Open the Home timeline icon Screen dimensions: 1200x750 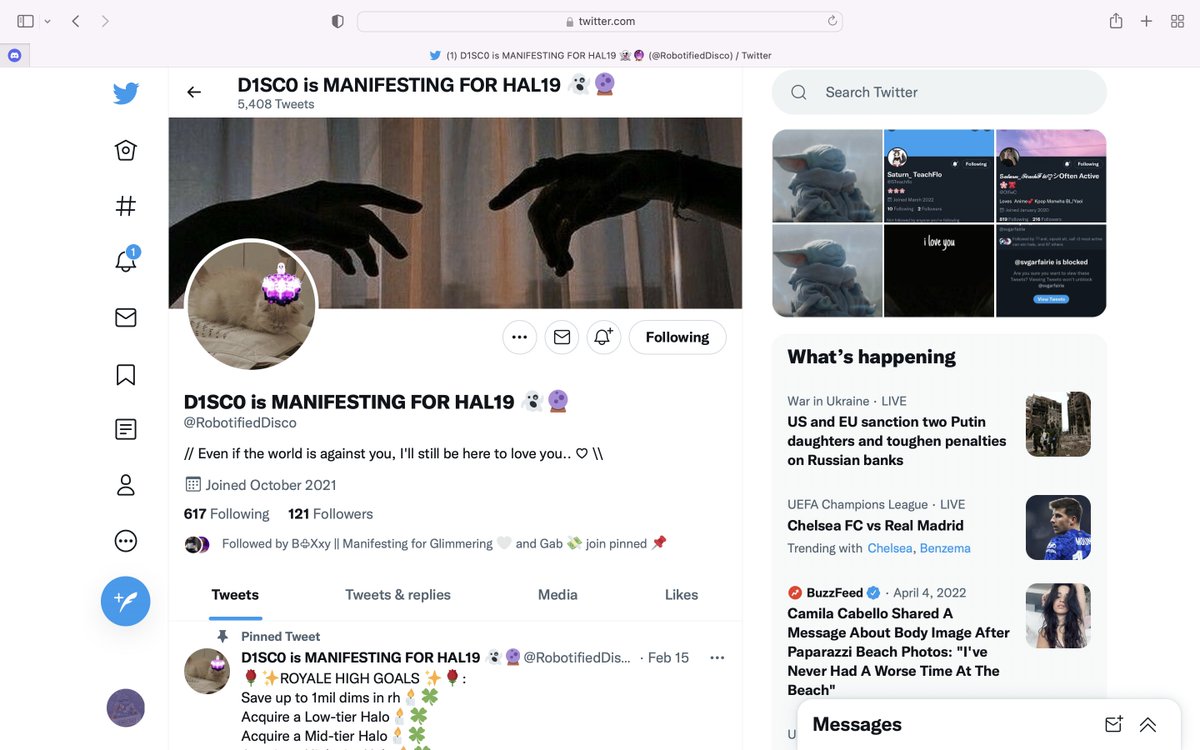125,150
